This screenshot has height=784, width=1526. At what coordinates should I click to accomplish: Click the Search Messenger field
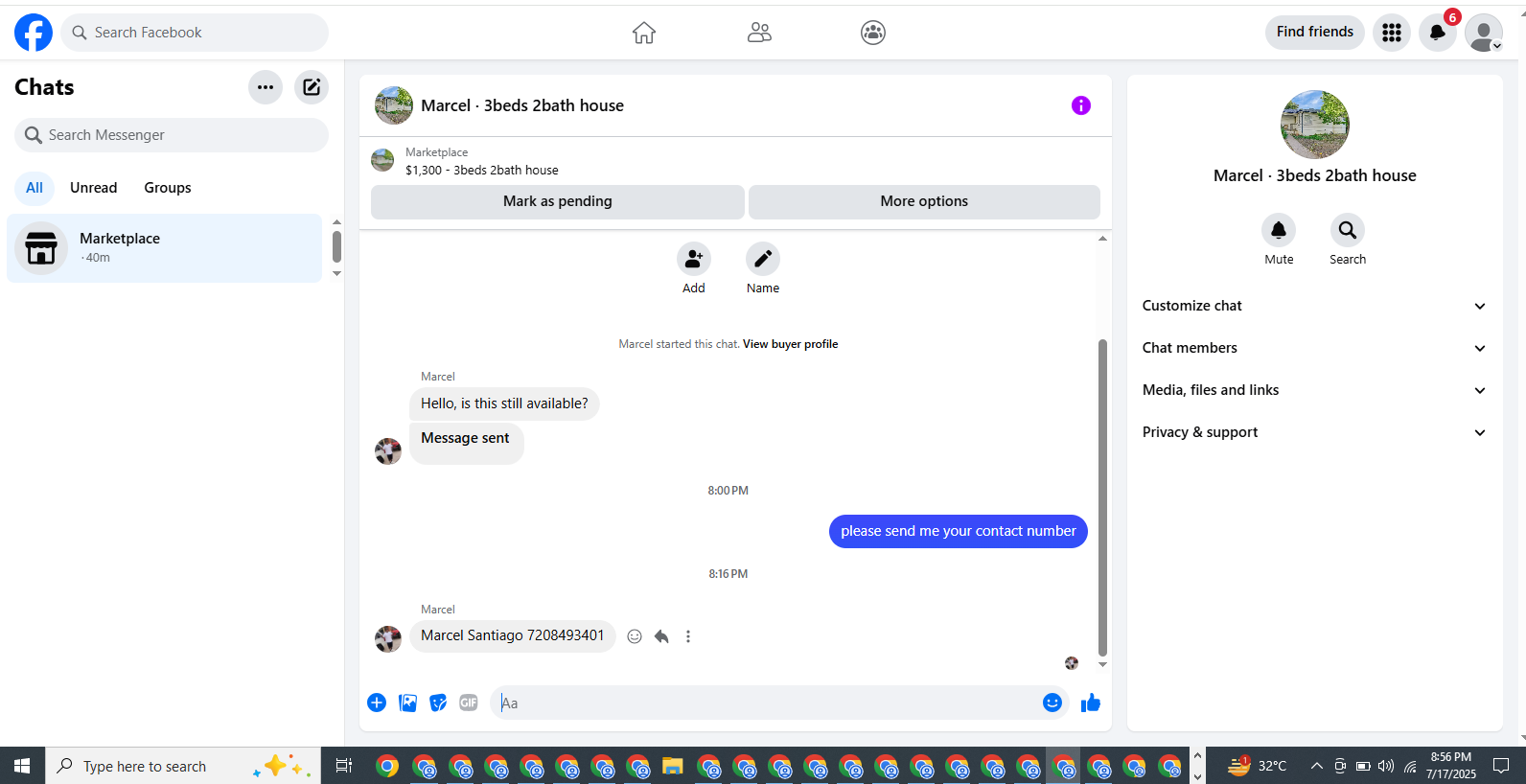click(x=172, y=135)
